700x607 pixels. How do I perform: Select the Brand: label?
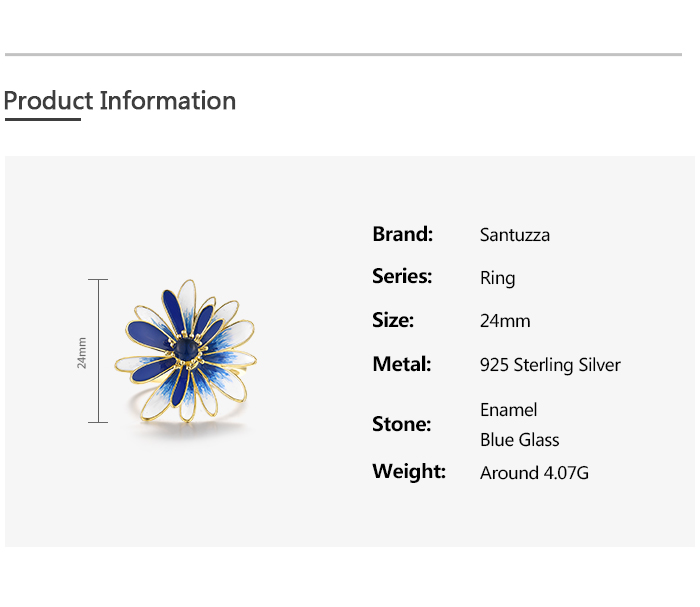point(402,234)
